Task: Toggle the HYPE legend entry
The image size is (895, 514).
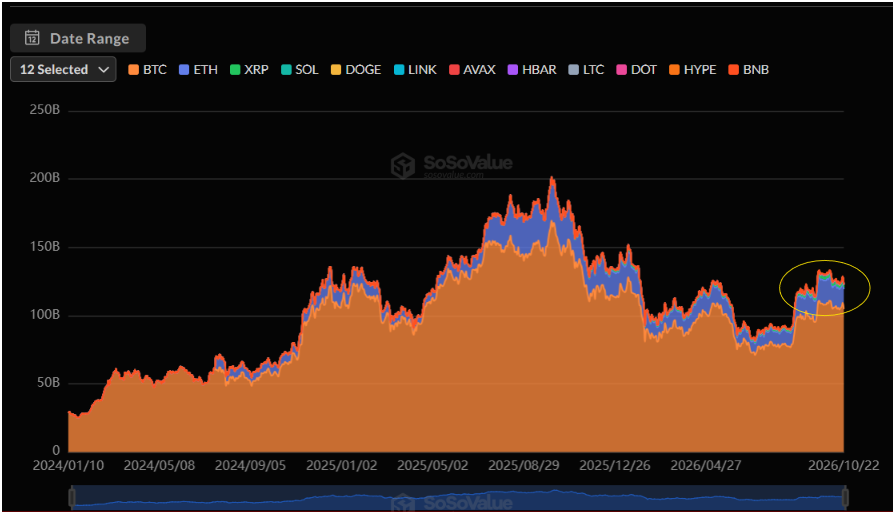Action: click(692, 70)
